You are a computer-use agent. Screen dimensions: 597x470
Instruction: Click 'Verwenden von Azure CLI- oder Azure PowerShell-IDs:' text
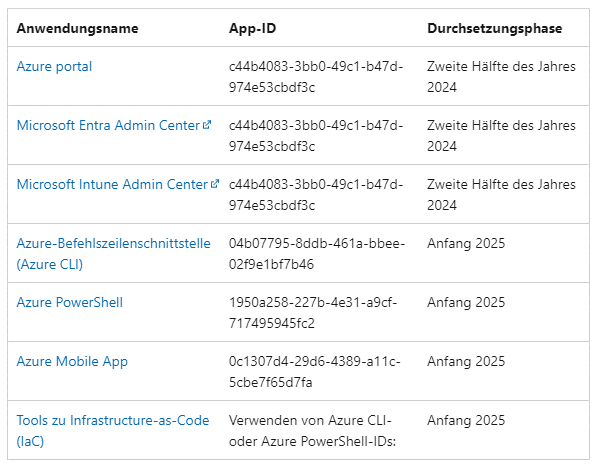click(x=312, y=431)
